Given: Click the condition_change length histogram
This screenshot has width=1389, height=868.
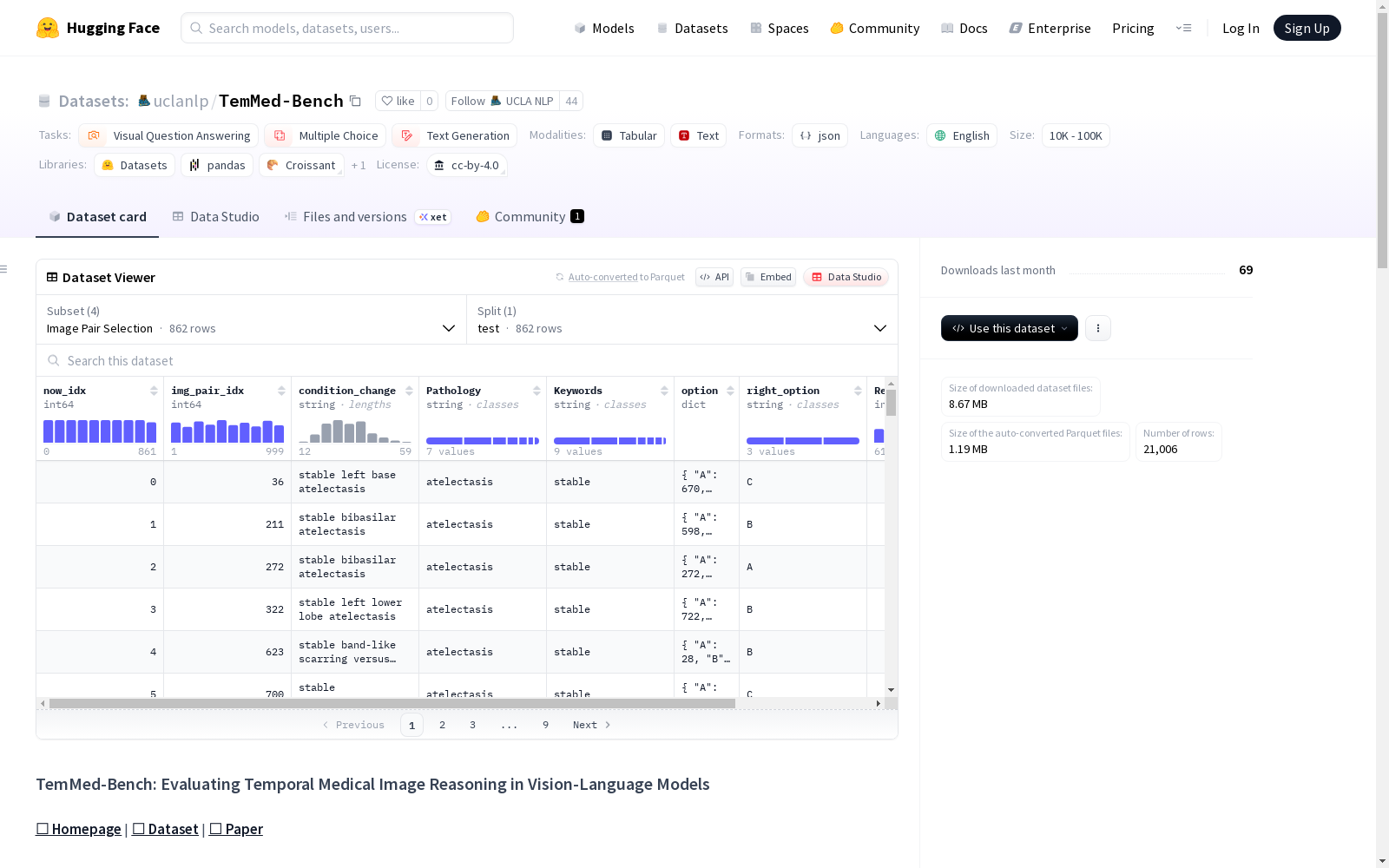Looking at the screenshot, I should click(355, 431).
